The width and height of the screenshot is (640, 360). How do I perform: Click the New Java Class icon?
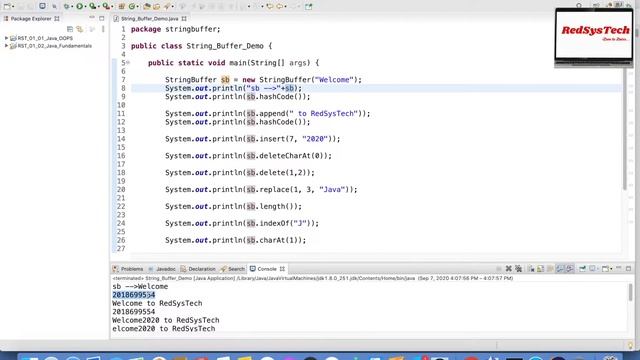click(132, 6)
